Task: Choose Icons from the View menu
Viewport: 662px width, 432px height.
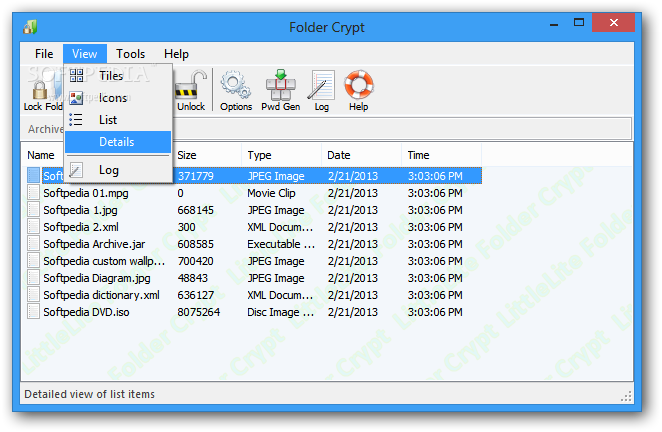Action: point(118,98)
